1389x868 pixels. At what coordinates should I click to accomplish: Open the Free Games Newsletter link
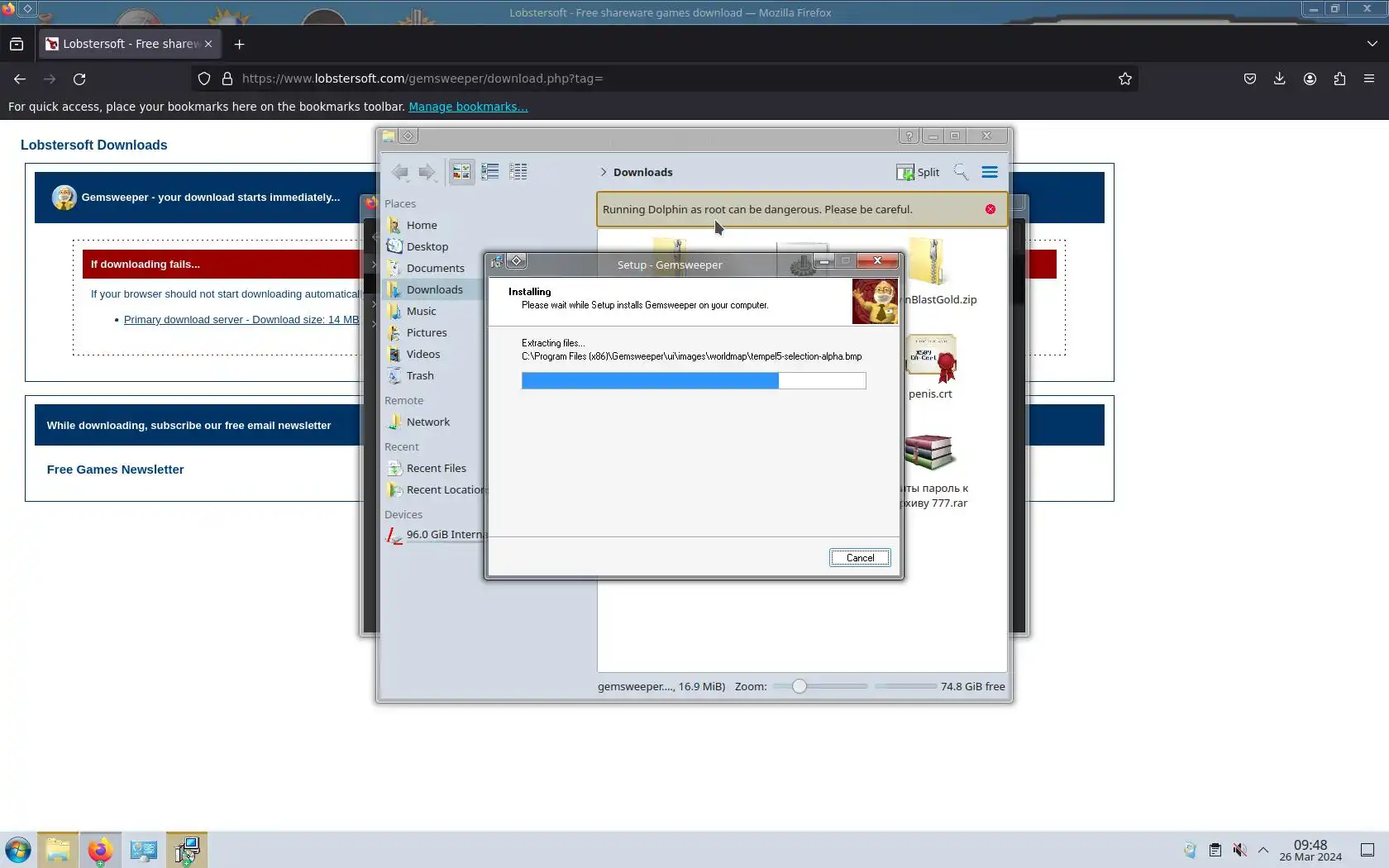coord(116,470)
